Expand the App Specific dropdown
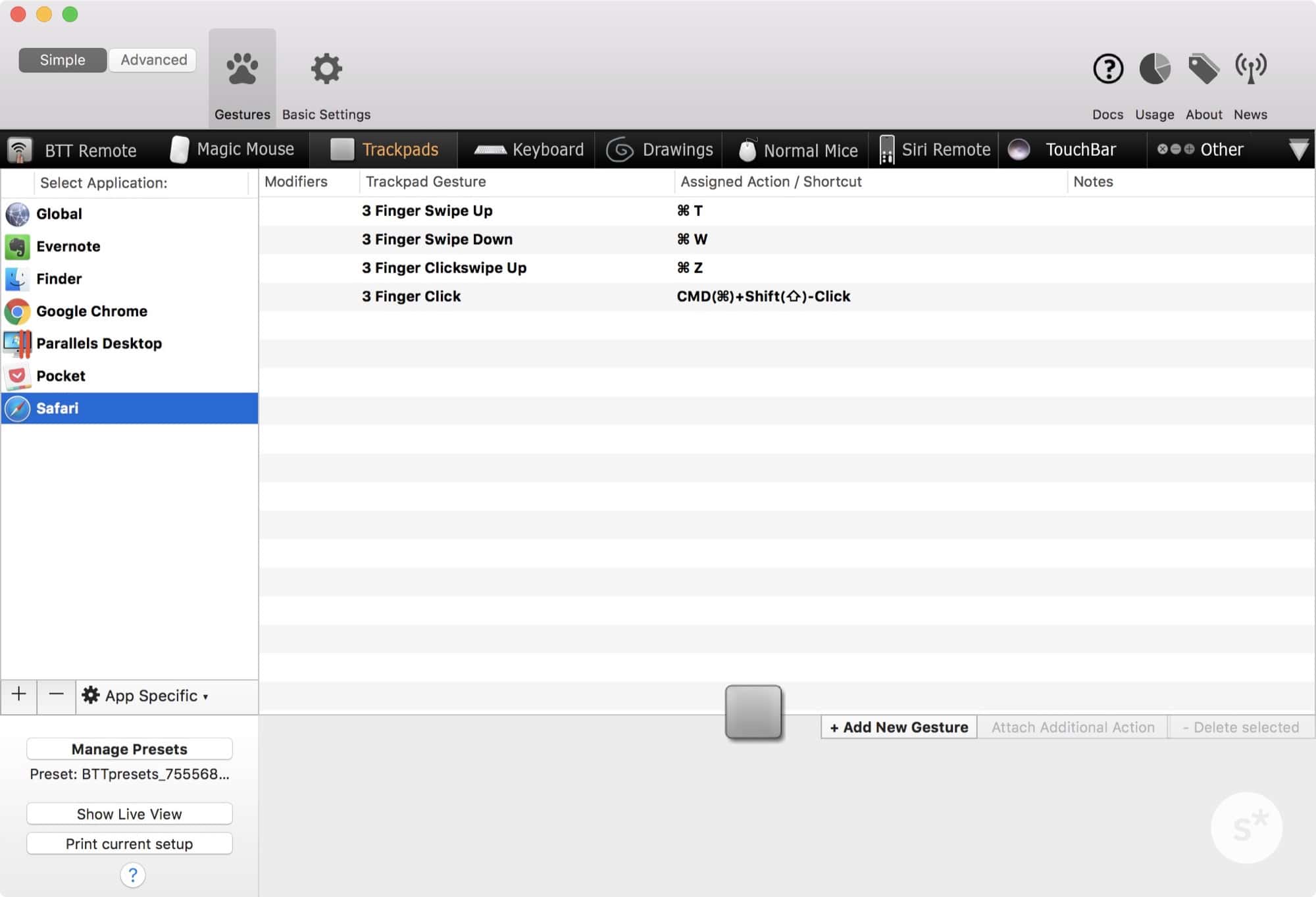The height and width of the screenshot is (897, 1316). coord(145,696)
